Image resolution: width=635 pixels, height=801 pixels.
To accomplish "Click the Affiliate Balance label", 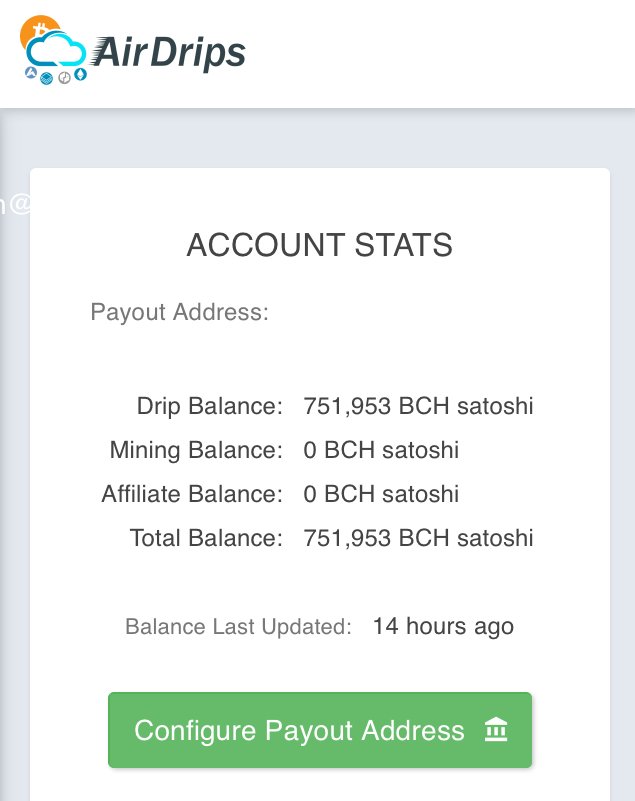I will pos(192,494).
